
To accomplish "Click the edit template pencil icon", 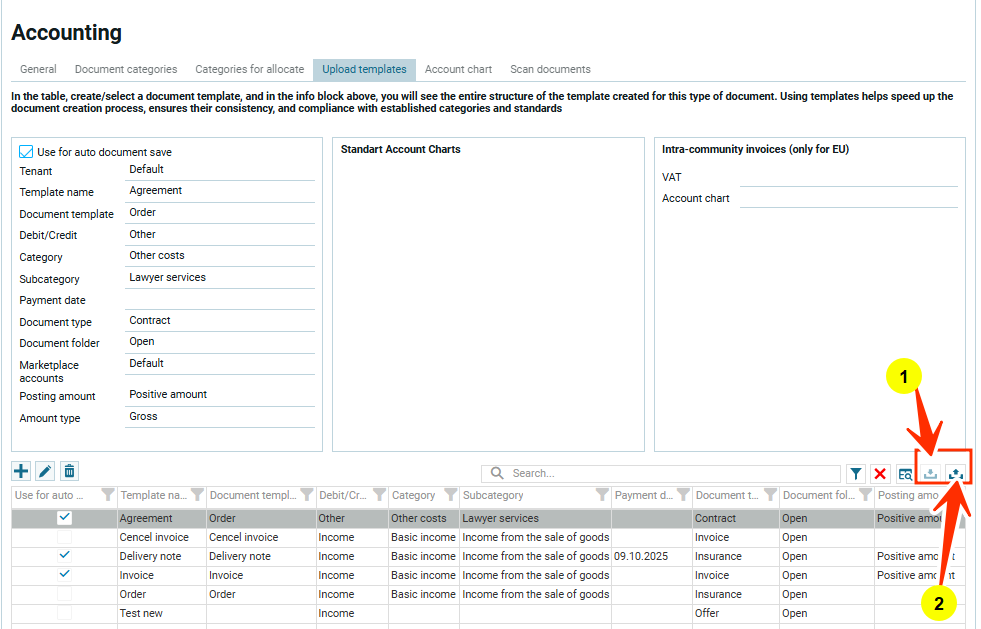I will pos(45,471).
